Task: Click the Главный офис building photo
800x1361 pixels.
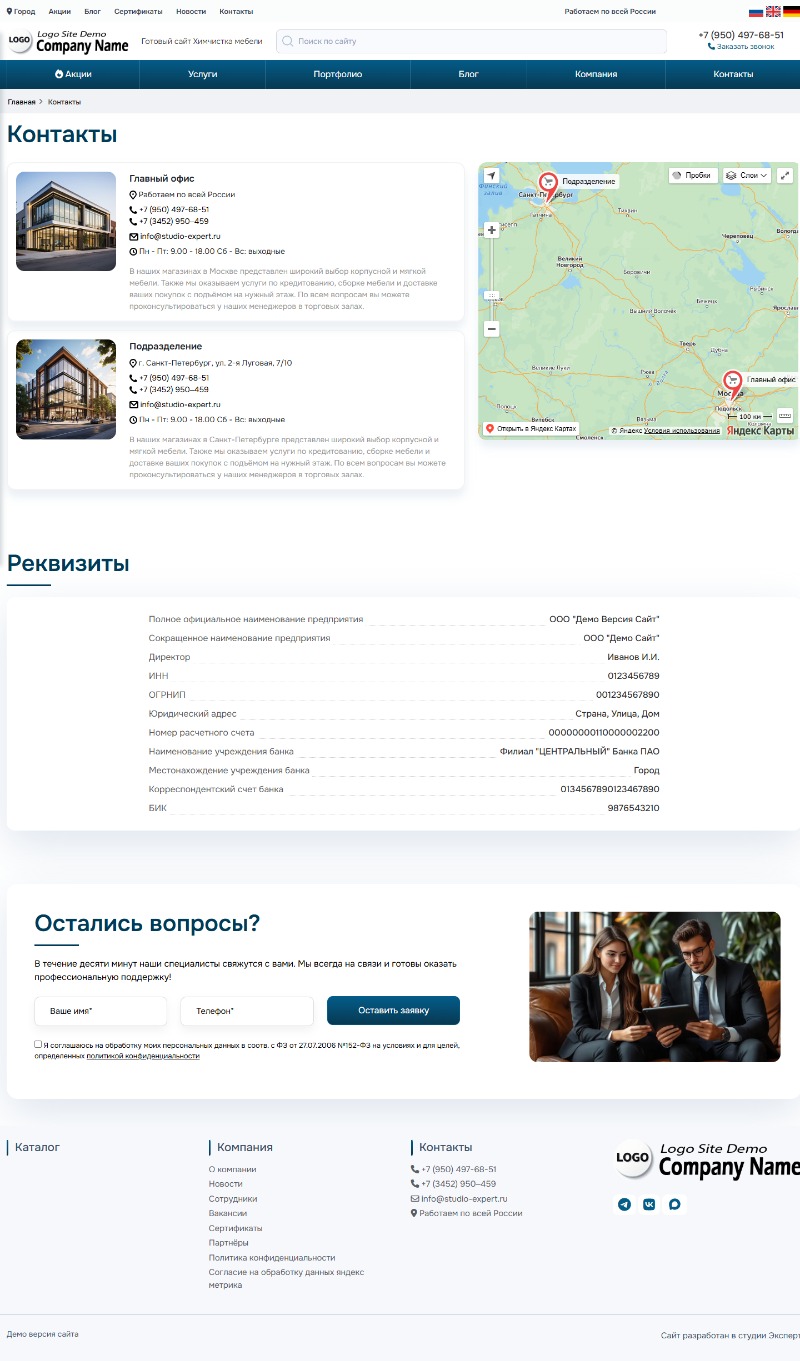Action: (66, 221)
